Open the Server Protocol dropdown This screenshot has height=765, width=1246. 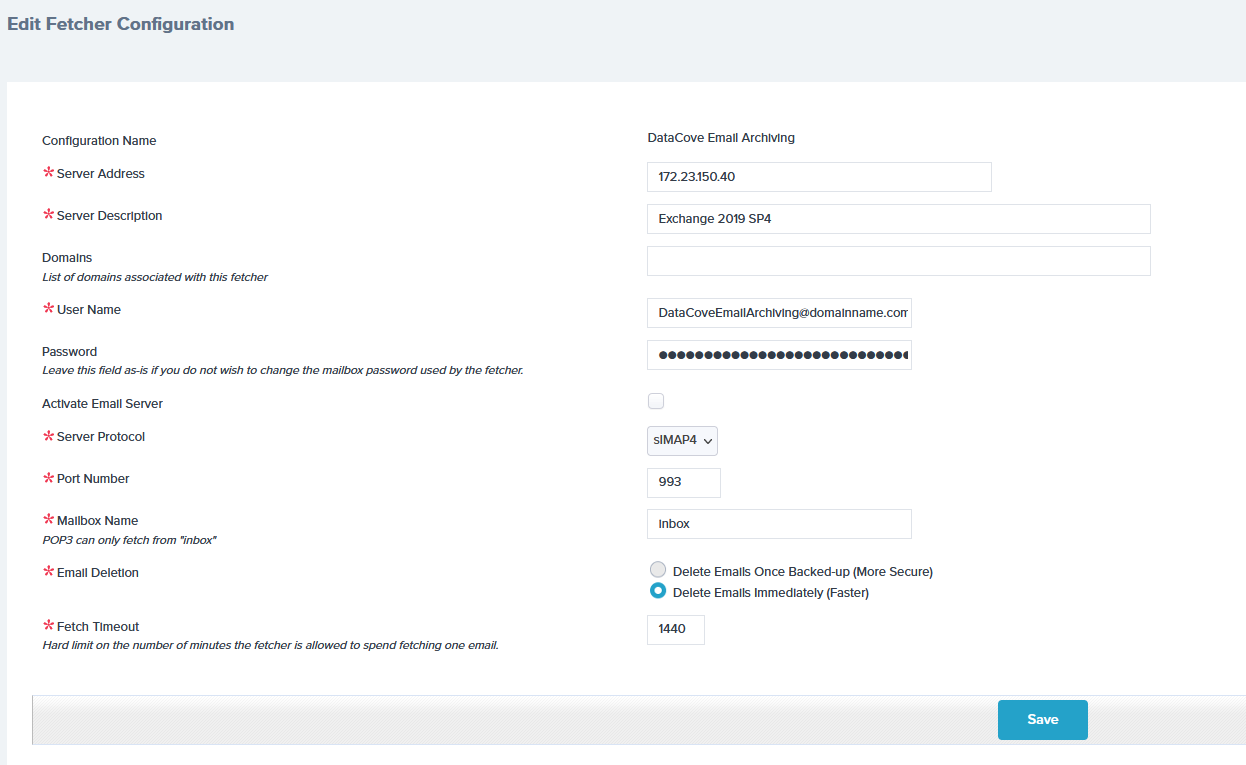pyautogui.click(x=682, y=440)
